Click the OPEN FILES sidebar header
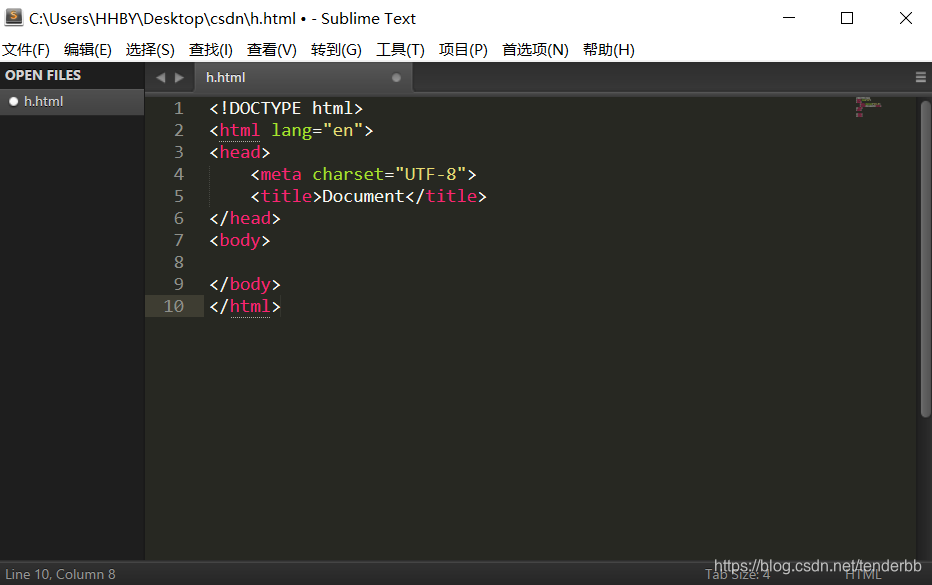The image size is (932, 585). coord(43,76)
